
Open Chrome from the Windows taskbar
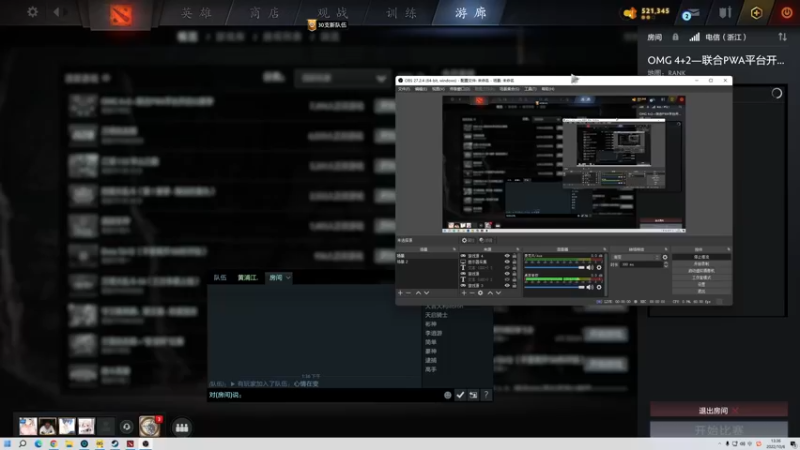click(x=54, y=444)
